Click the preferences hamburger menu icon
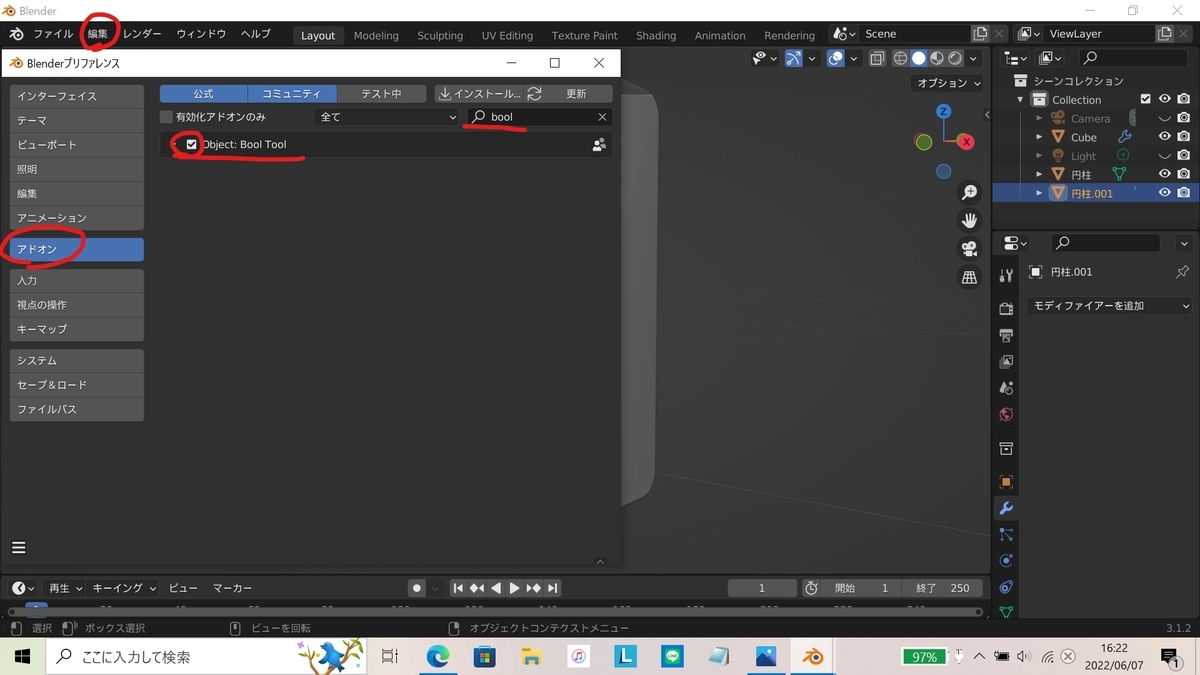The width and height of the screenshot is (1200, 675). tap(19, 547)
